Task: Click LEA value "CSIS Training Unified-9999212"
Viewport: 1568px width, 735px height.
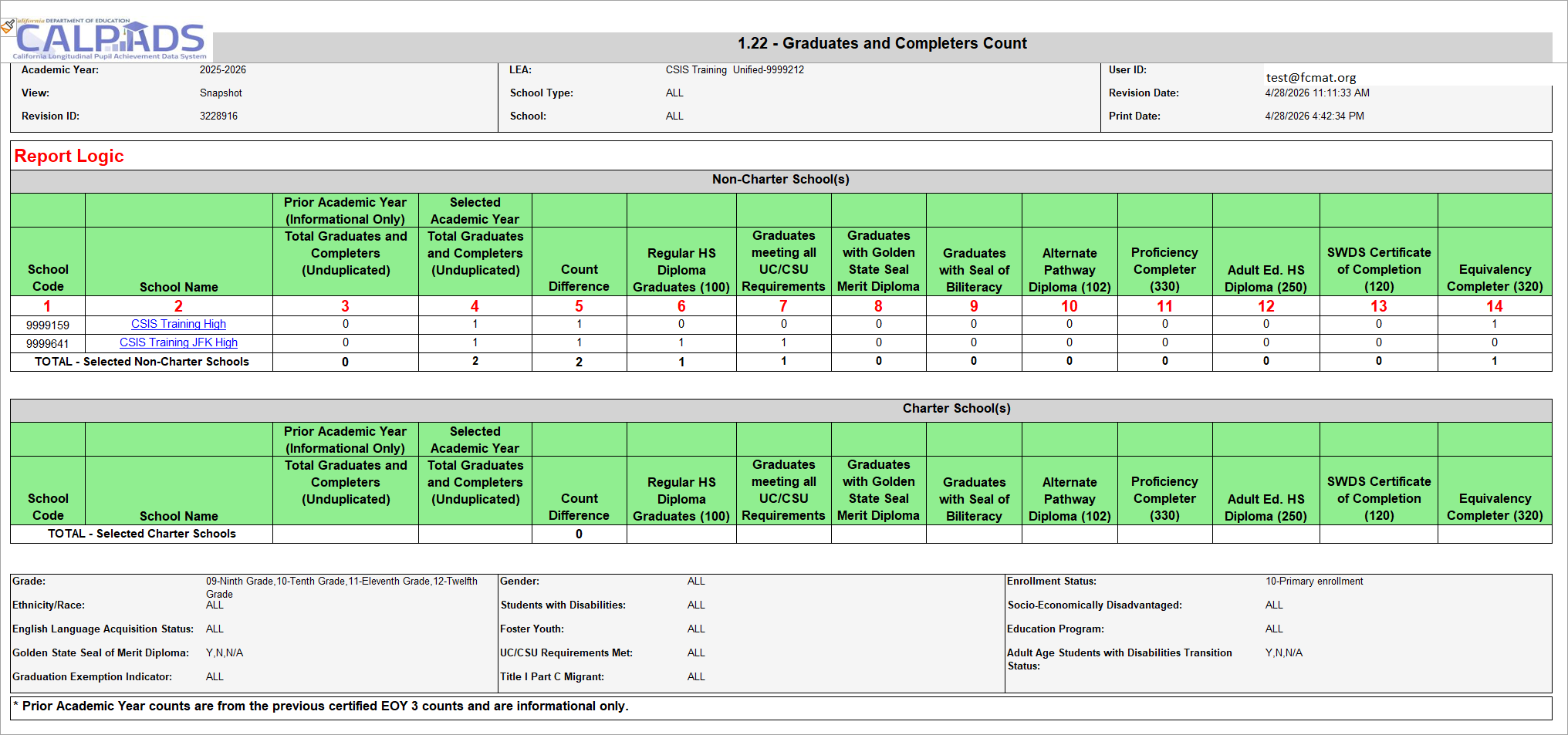Action: [x=735, y=69]
